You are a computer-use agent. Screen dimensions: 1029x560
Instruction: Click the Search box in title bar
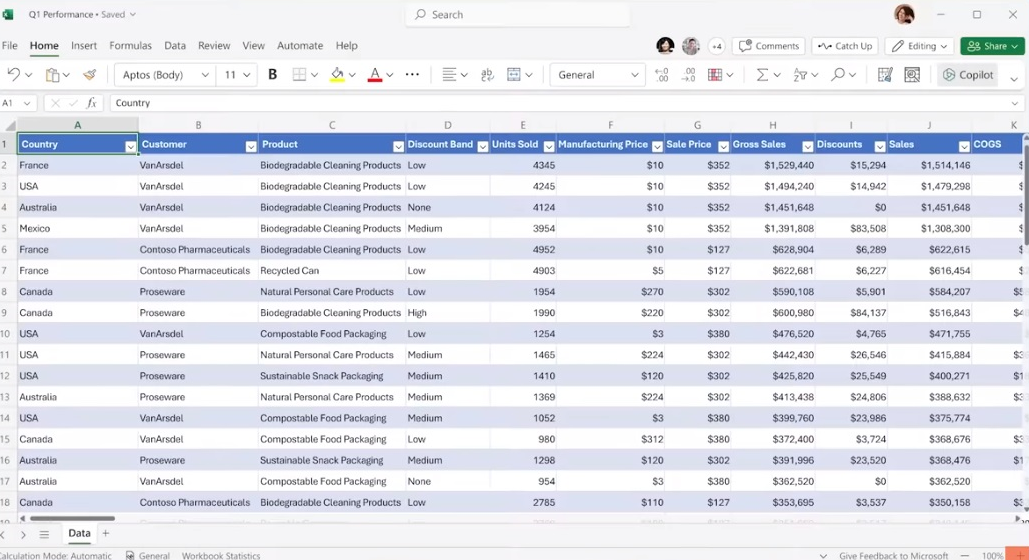pyautogui.click(x=518, y=15)
